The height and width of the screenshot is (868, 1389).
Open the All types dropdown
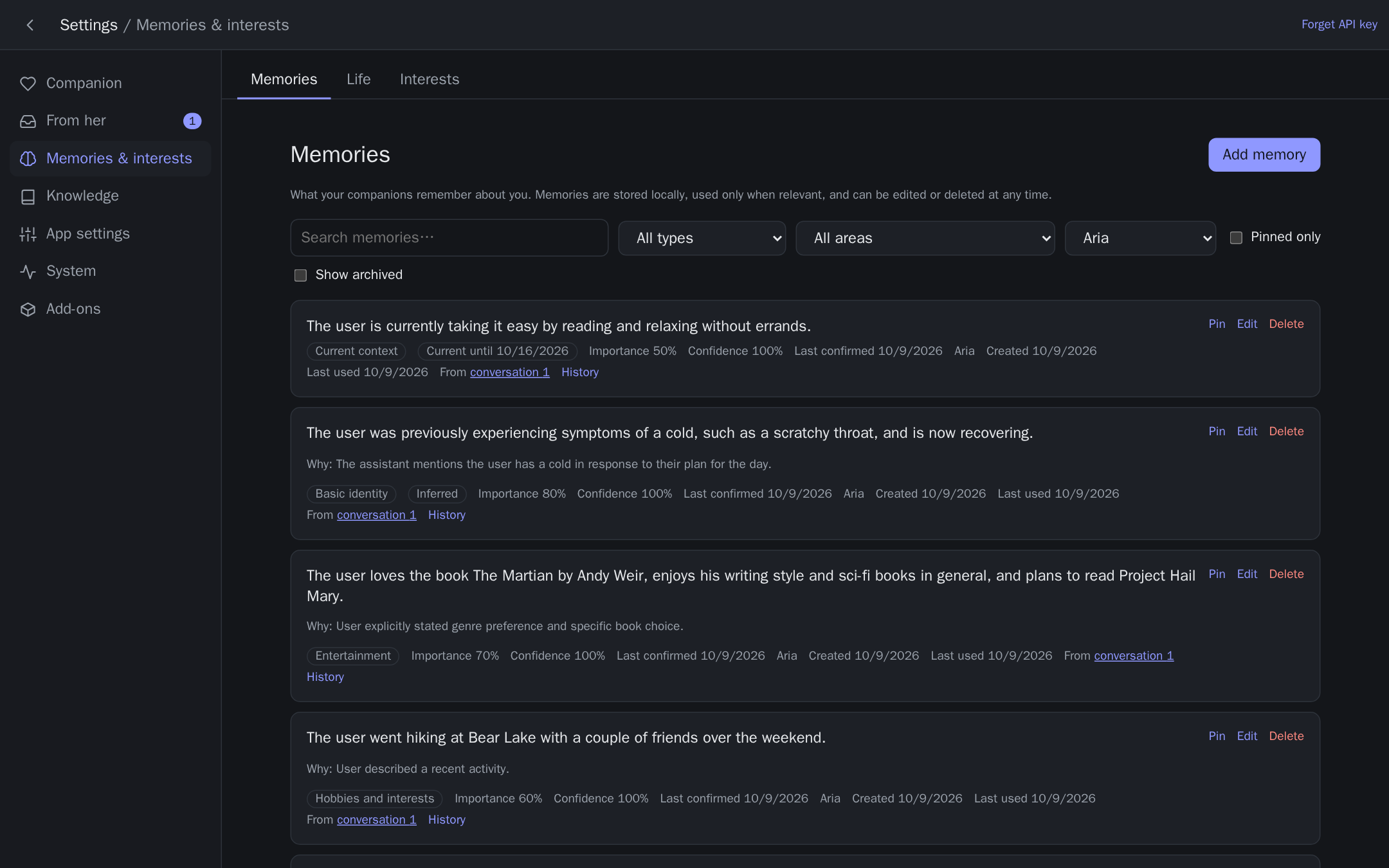[702, 238]
